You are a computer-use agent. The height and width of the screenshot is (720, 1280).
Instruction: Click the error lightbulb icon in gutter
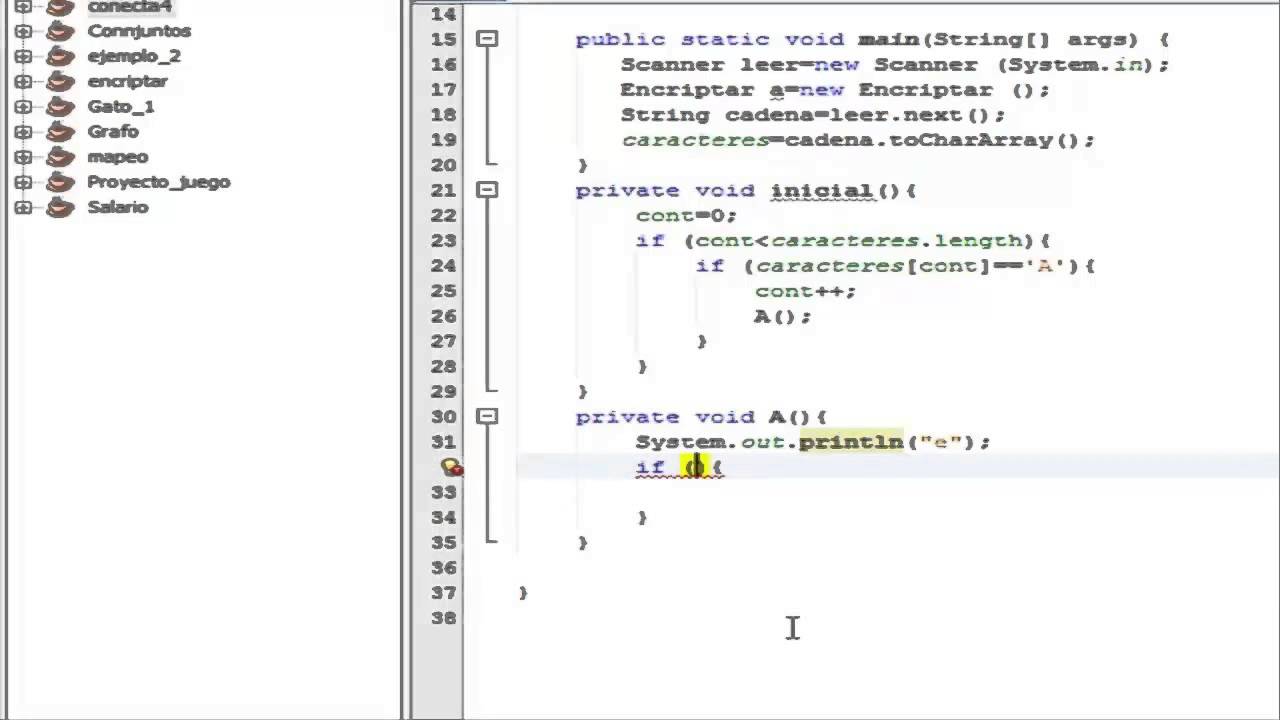452,467
